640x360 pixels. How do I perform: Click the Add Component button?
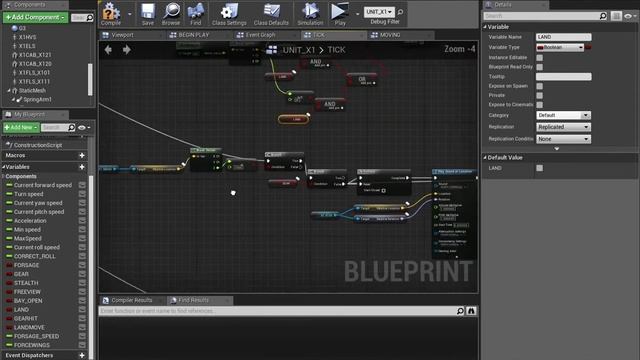tap(36, 18)
